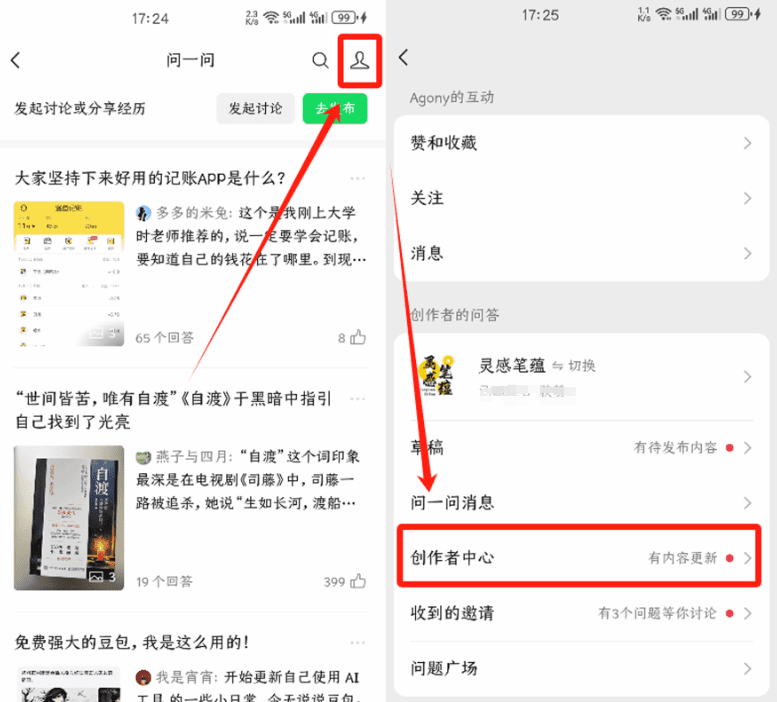Viewport: 777px width, 702px height.
Task: Open the 关注 entry
Action: pos(581,198)
